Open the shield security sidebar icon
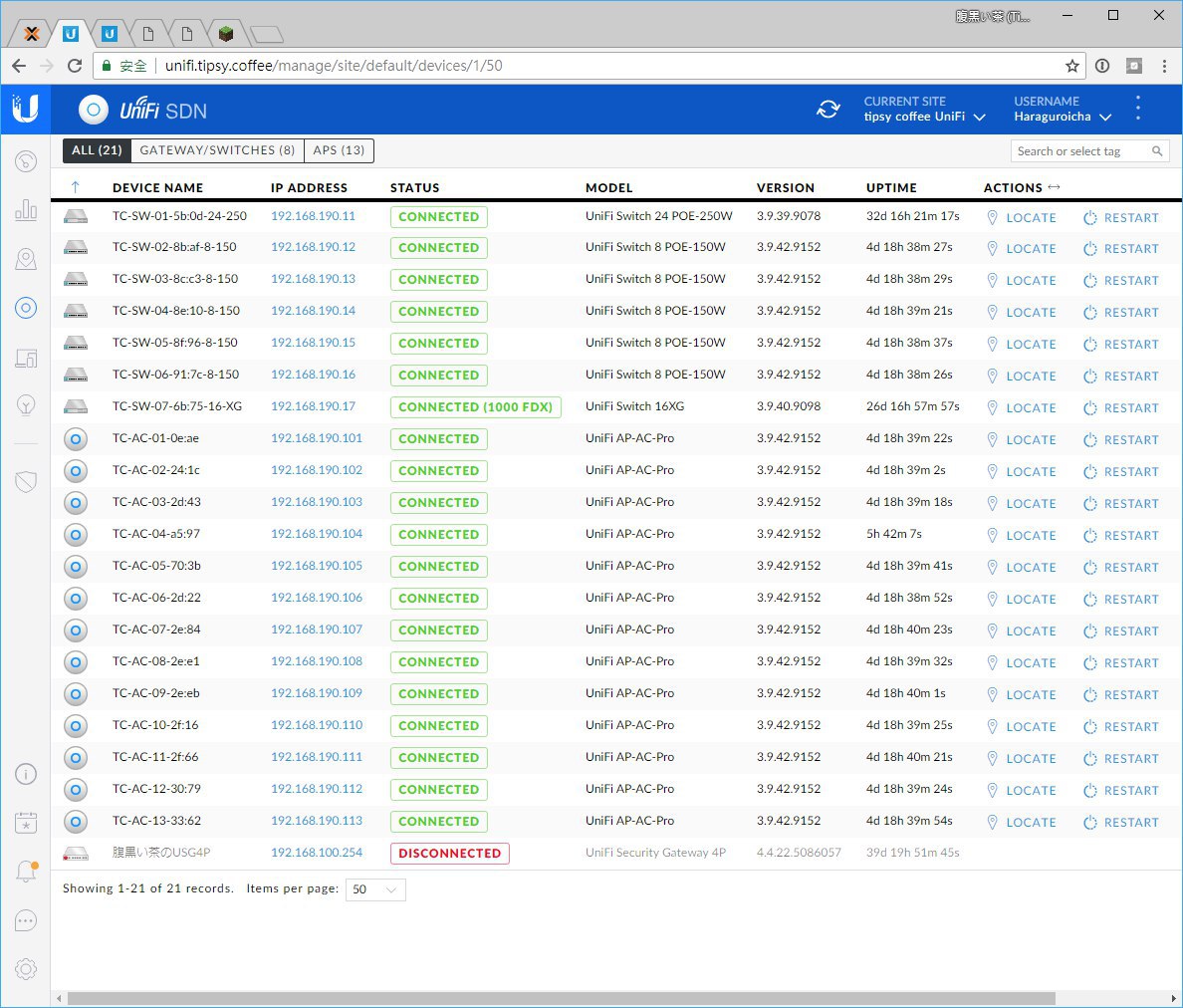 tap(26, 481)
